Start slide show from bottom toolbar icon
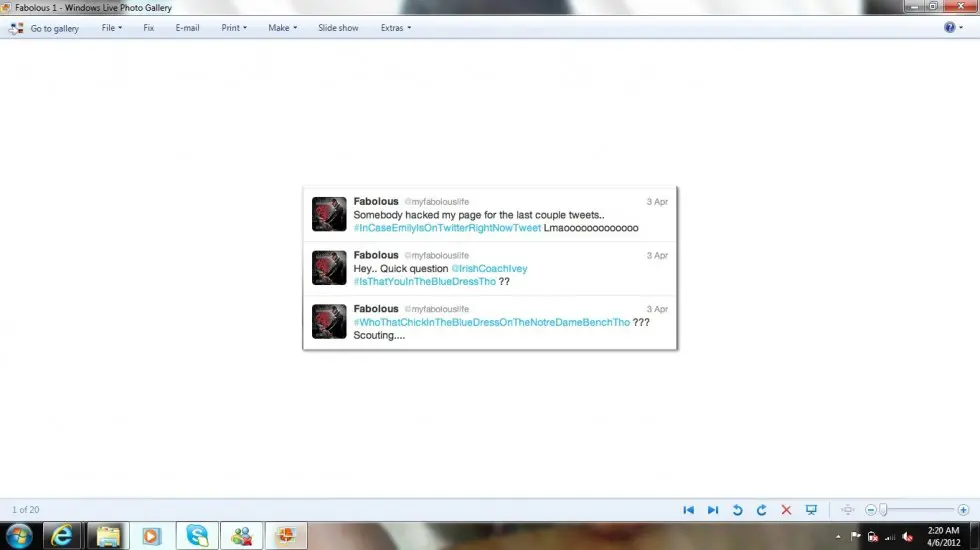The height and width of the screenshot is (550, 980). (811, 510)
